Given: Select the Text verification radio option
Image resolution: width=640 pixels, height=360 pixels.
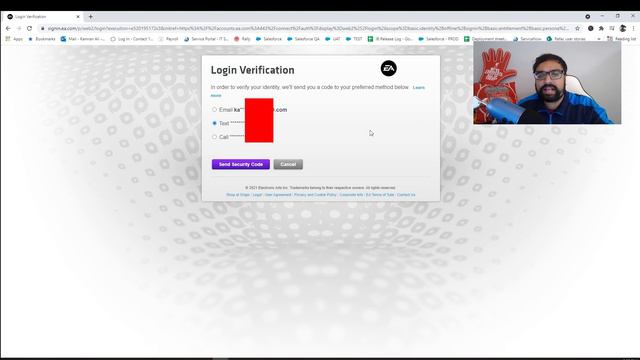Looking at the screenshot, I should coord(214,123).
